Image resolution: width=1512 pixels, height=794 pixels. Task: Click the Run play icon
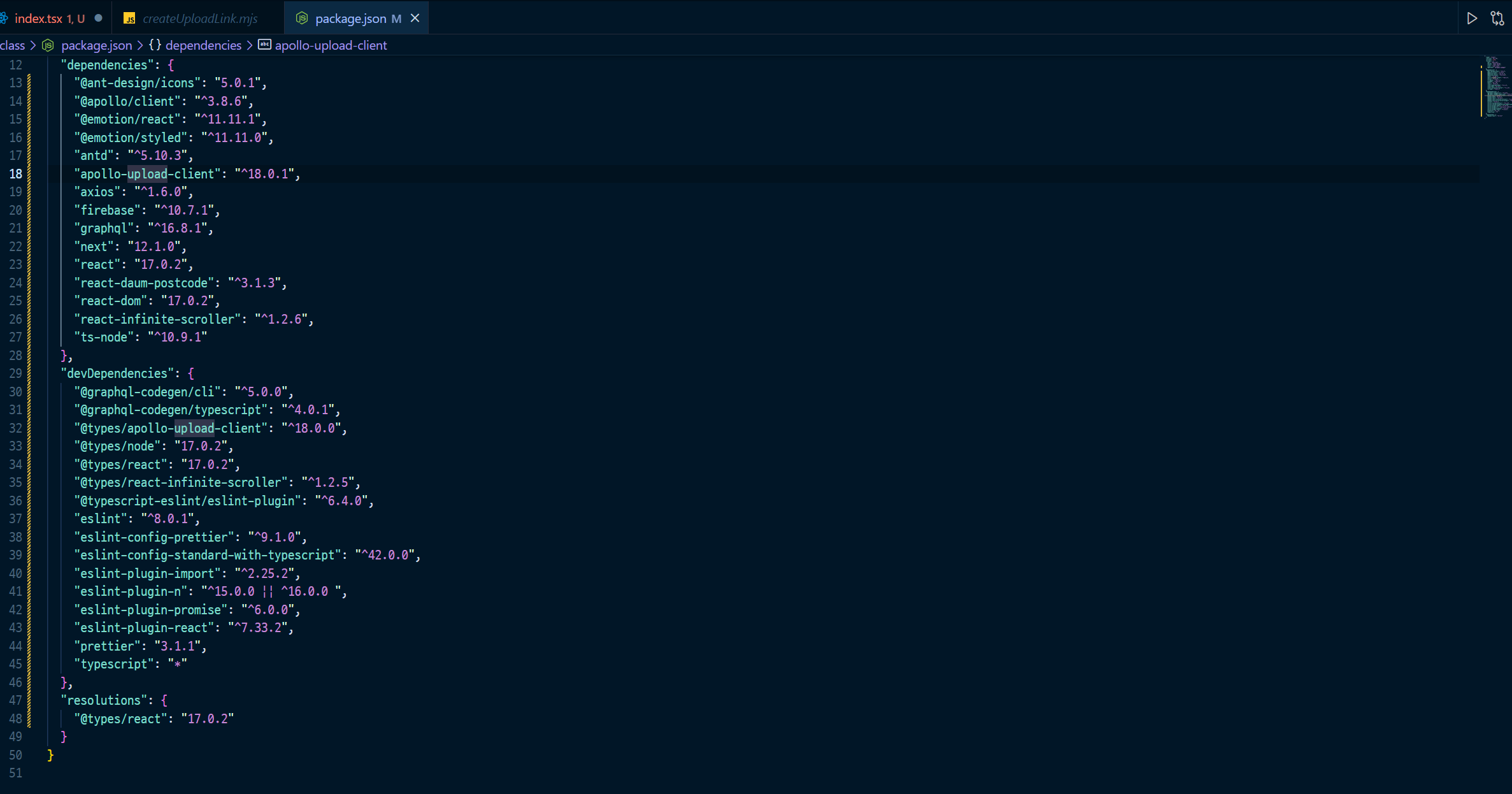1471,18
